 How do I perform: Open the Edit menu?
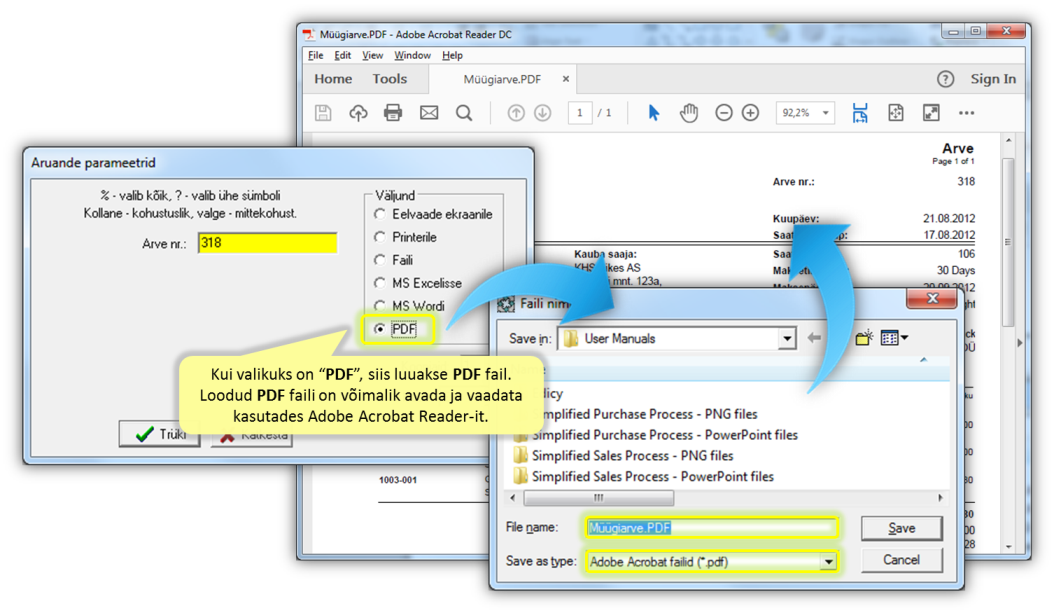pyautogui.click(x=343, y=55)
